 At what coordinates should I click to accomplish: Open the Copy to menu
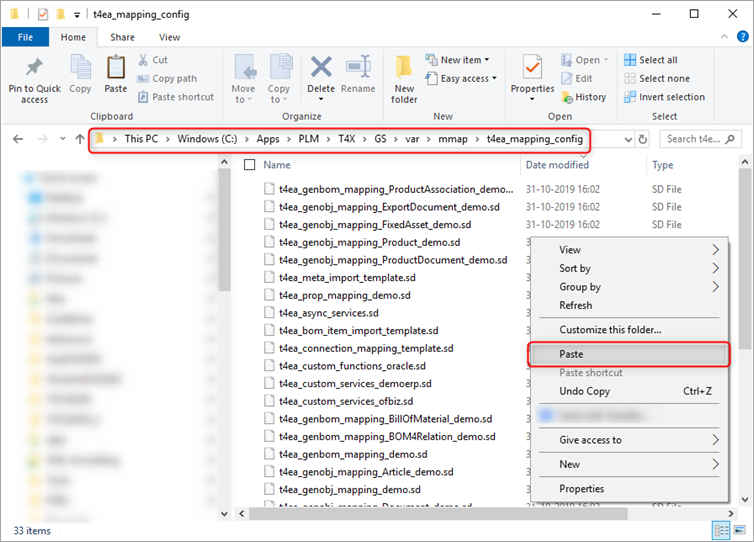pyautogui.click(x=279, y=78)
